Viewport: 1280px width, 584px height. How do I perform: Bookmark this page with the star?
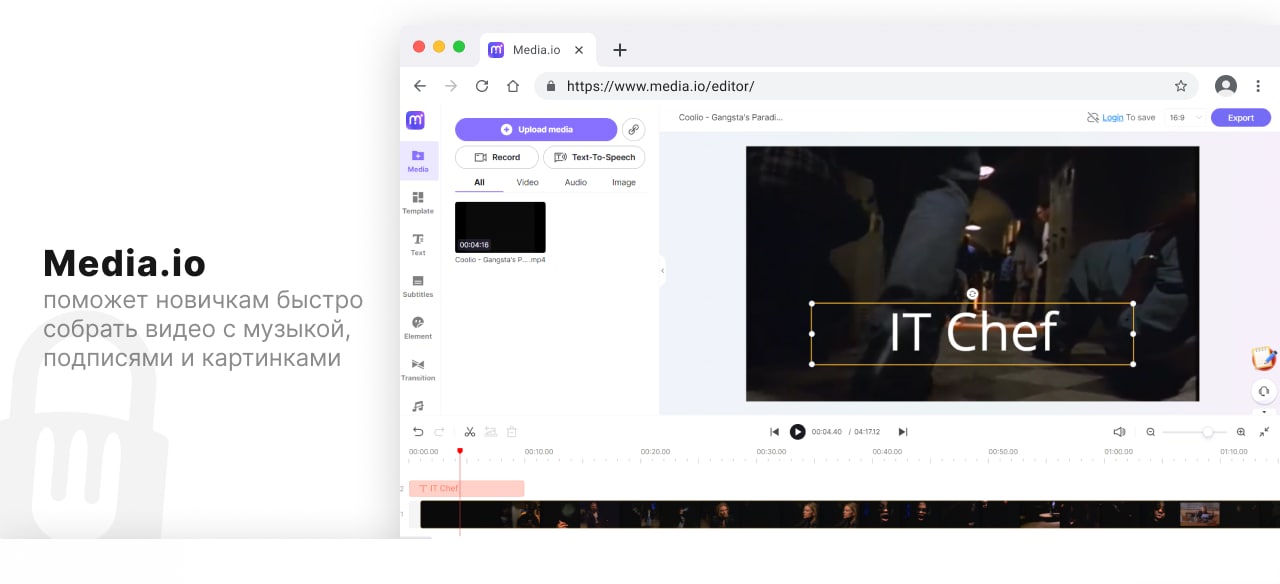(x=1181, y=86)
